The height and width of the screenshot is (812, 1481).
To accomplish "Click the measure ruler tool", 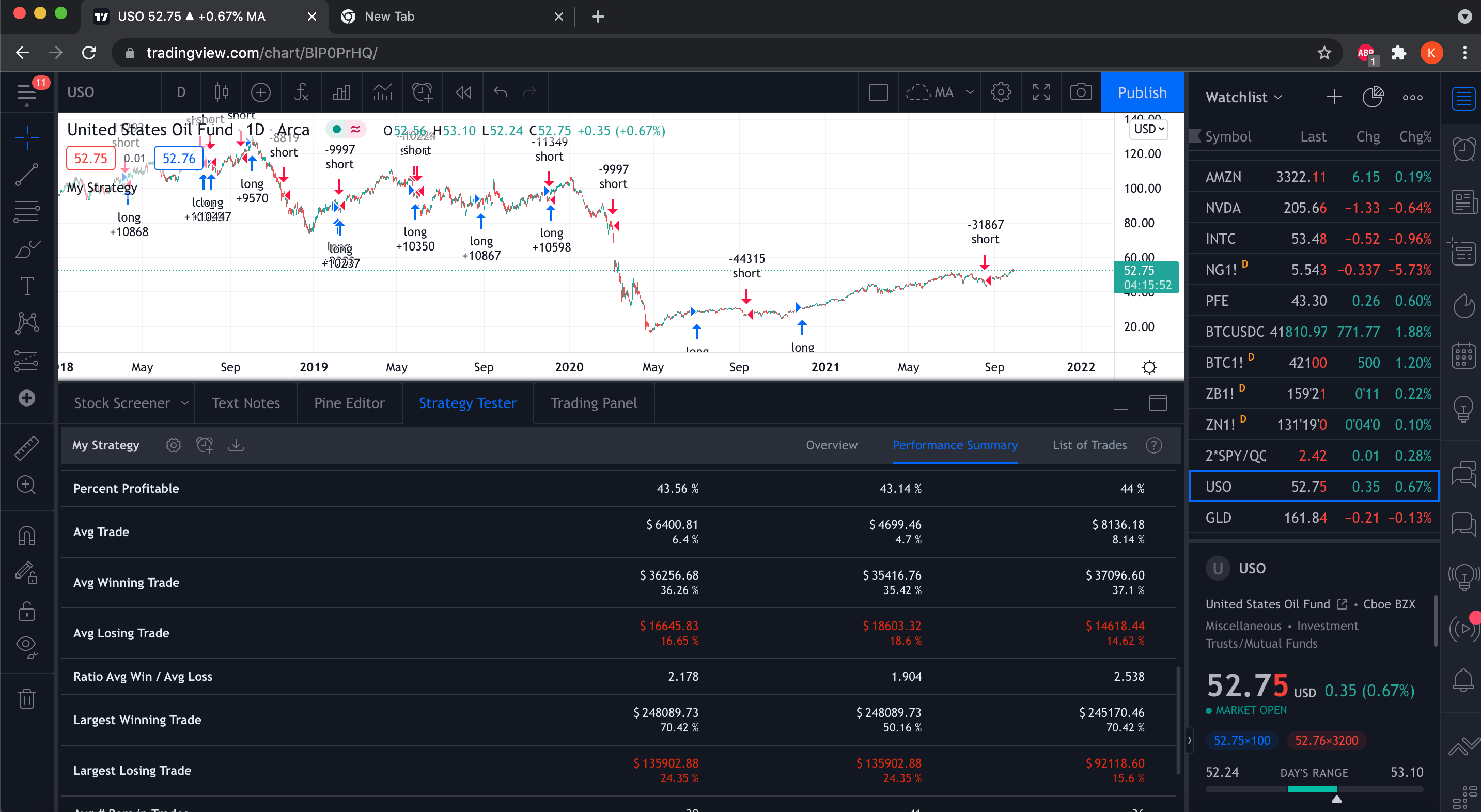I will [26, 448].
